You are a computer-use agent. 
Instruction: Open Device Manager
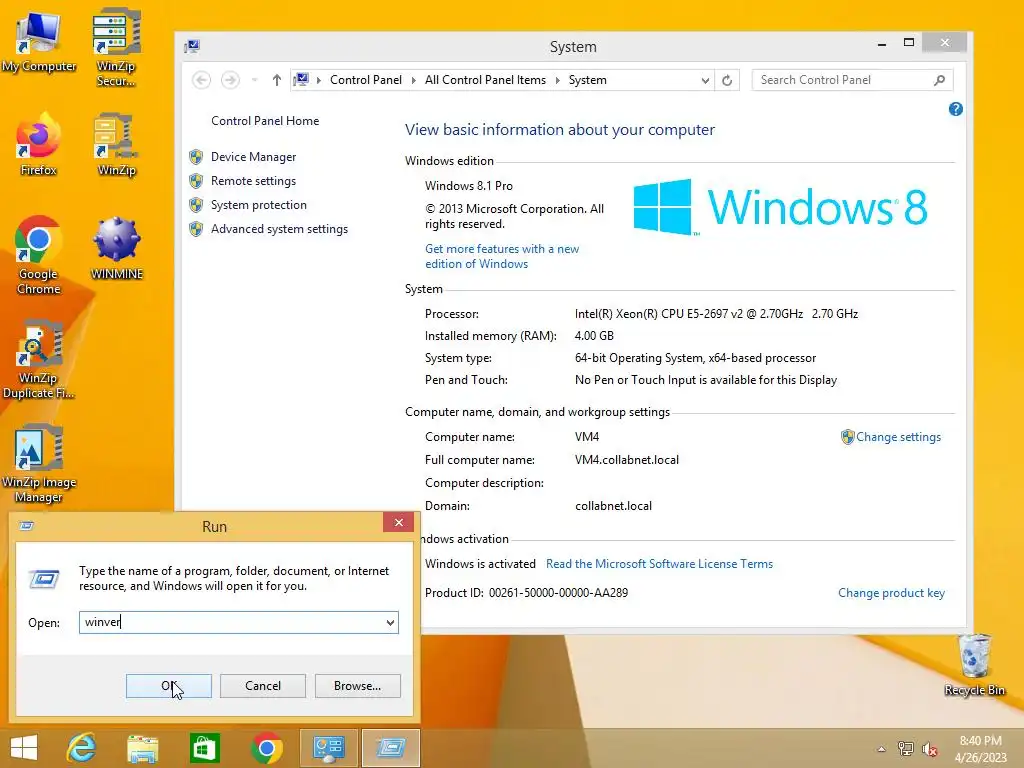click(x=253, y=157)
